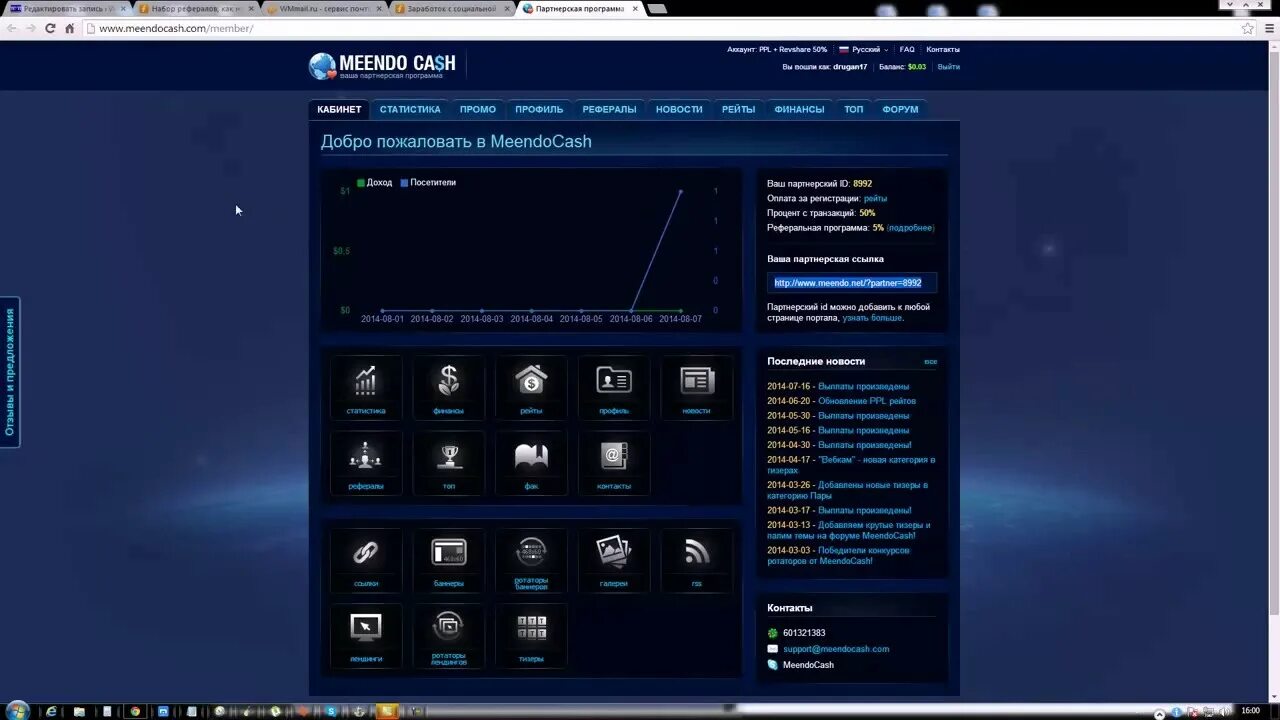Screen dimensions: 1280x720
Task: Open the финансы dollar icon
Action: [x=449, y=387]
